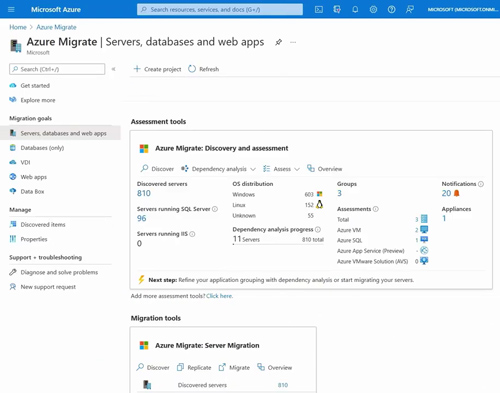Open Properties under Manage

34,239
